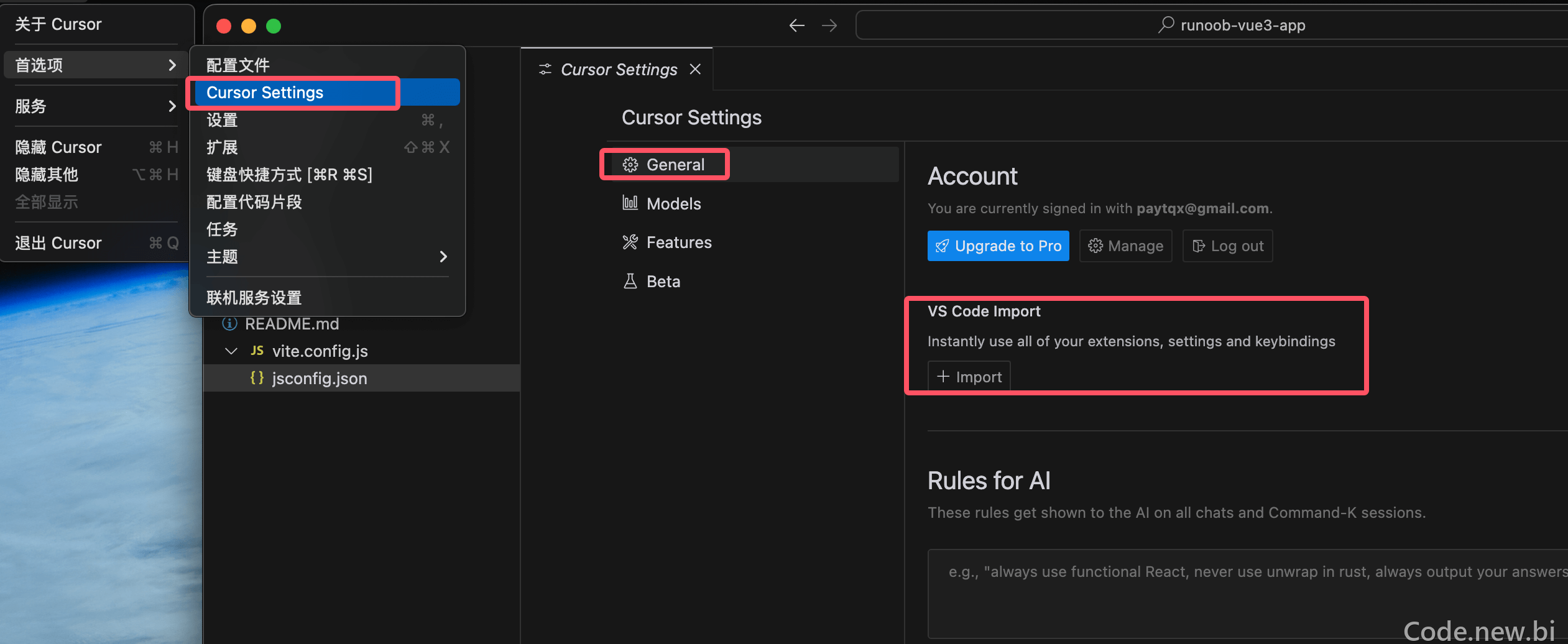Open the Models settings section
Viewport: 1568px width, 644px height.
click(x=752, y=204)
